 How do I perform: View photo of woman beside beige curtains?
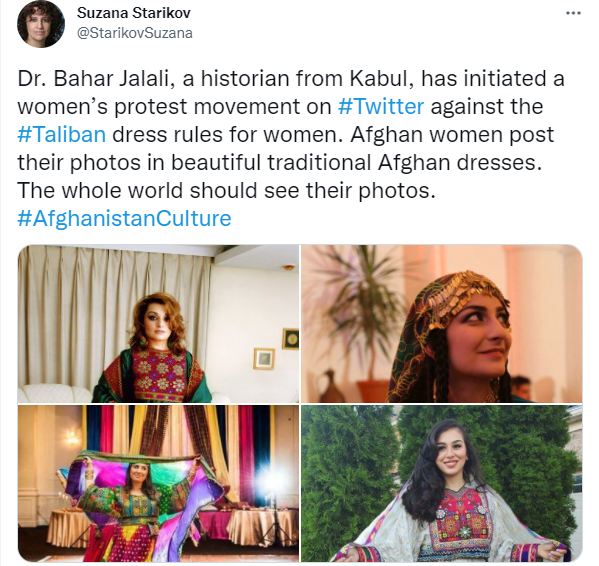[x=158, y=324]
